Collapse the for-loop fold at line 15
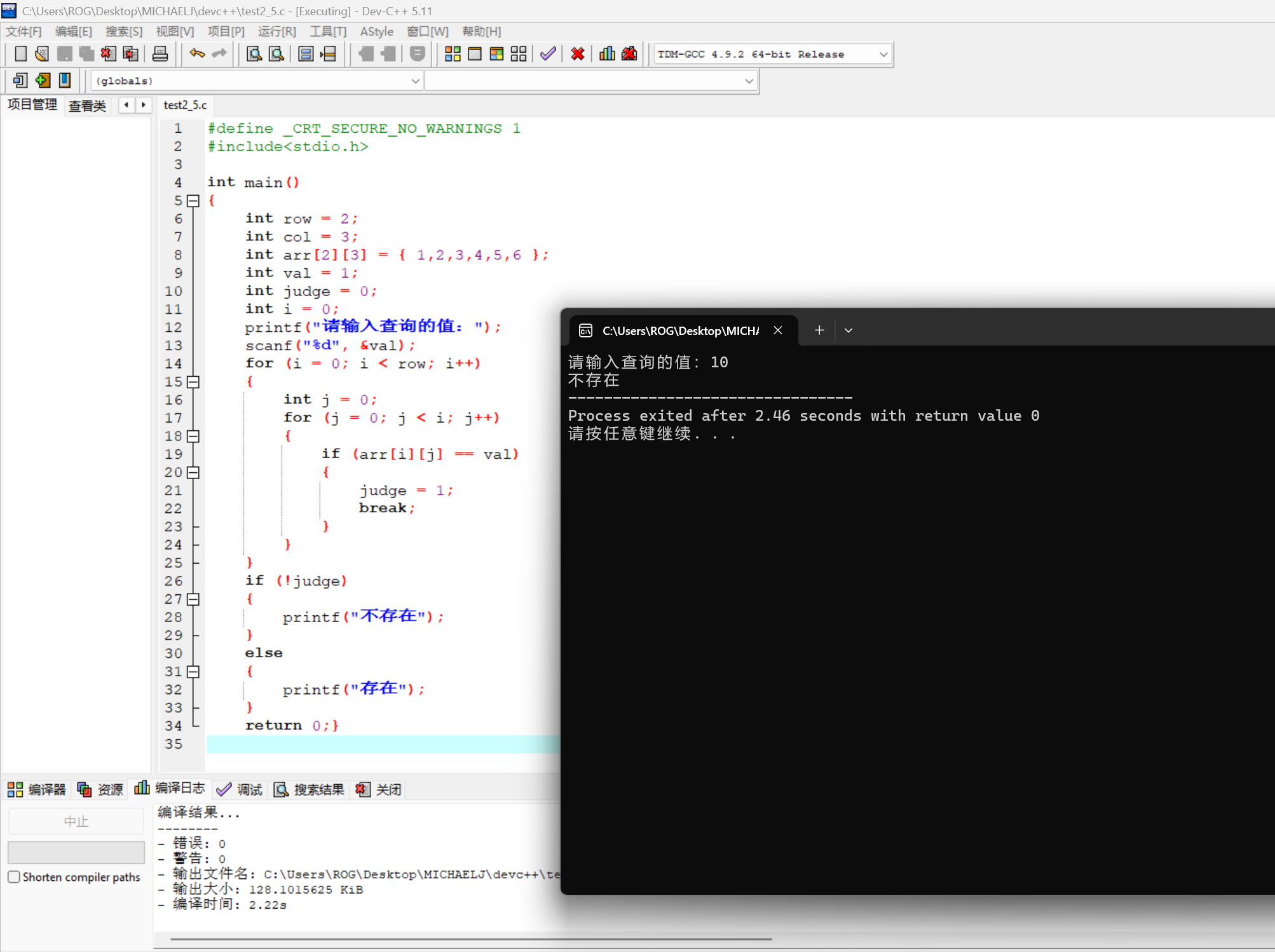 [193, 382]
